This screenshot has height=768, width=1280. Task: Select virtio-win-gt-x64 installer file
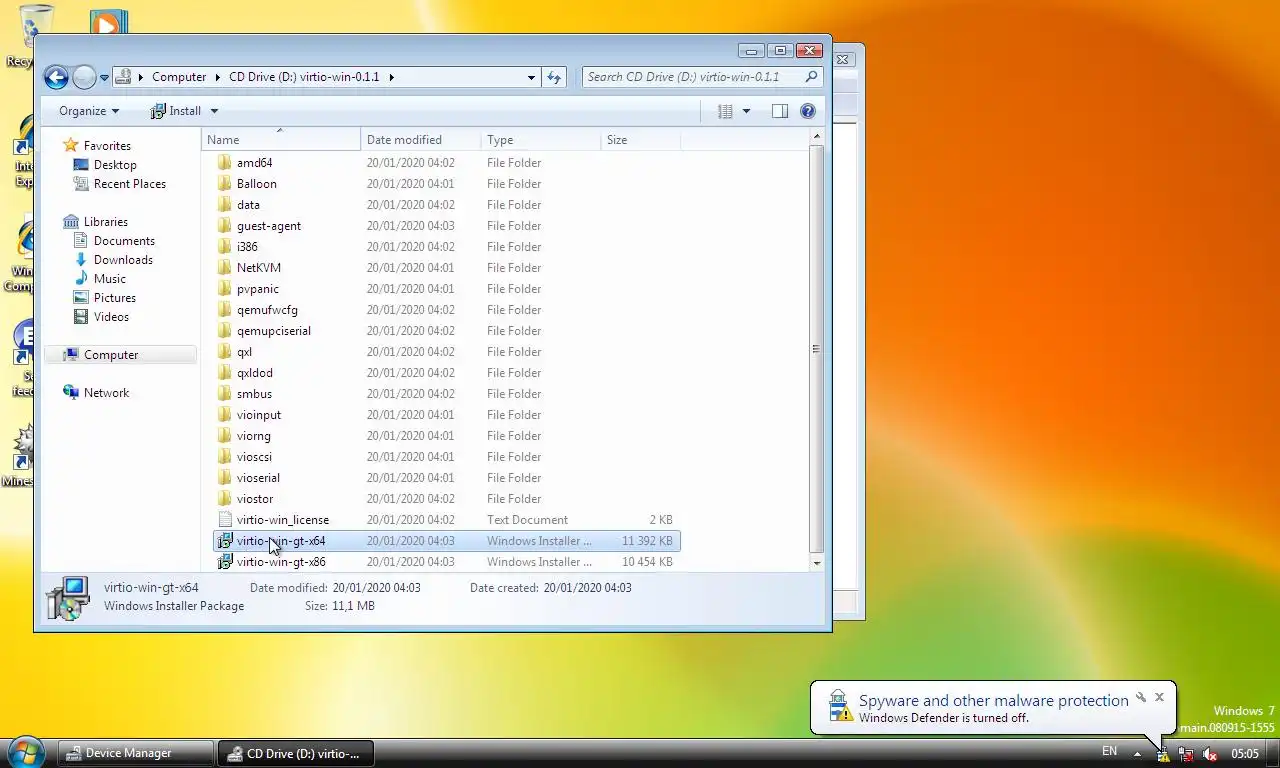coord(447,541)
